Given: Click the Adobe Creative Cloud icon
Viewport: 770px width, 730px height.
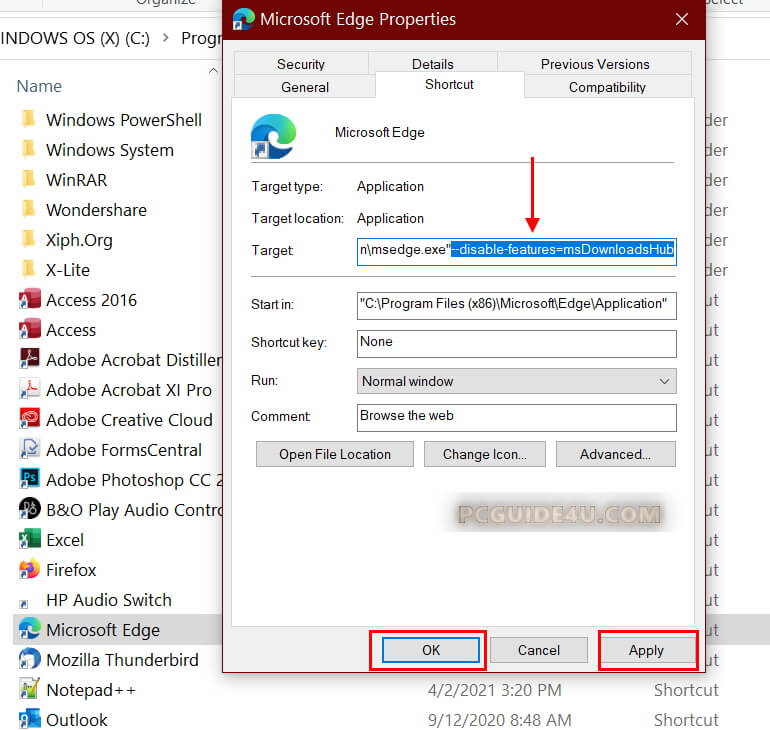Looking at the screenshot, I should 29,419.
